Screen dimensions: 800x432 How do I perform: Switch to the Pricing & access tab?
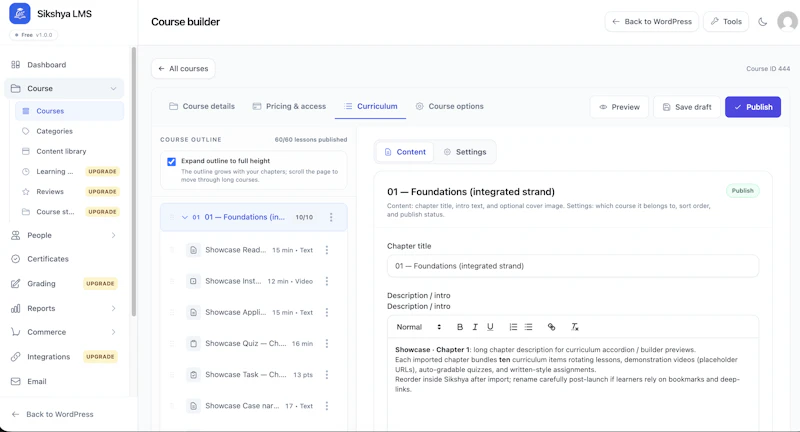click(x=289, y=106)
